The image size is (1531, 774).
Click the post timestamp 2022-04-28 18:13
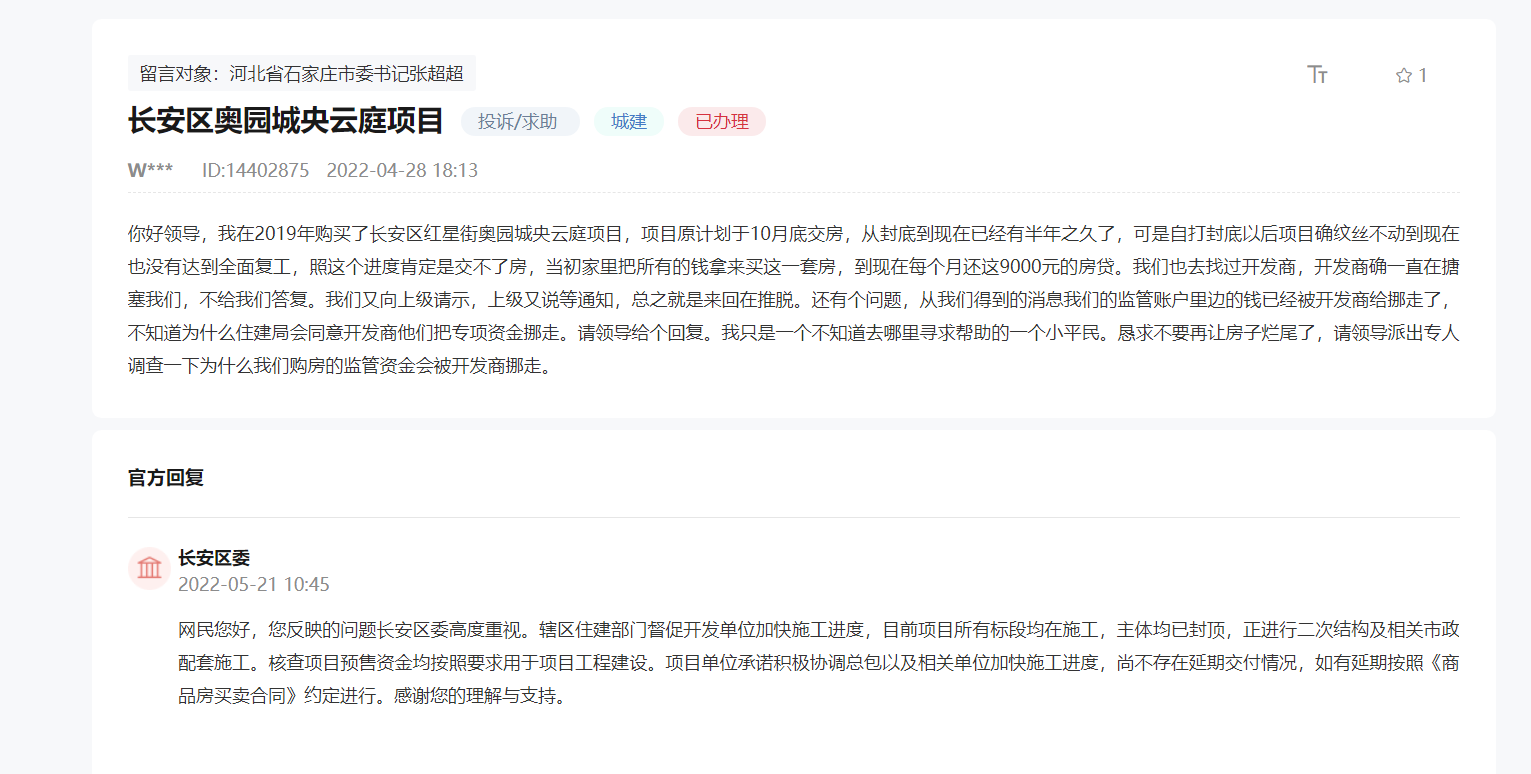coord(402,170)
